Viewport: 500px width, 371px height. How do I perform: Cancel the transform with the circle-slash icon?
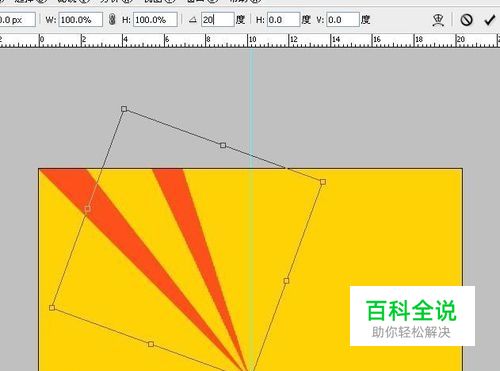pyautogui.click(x=466, y=20)
